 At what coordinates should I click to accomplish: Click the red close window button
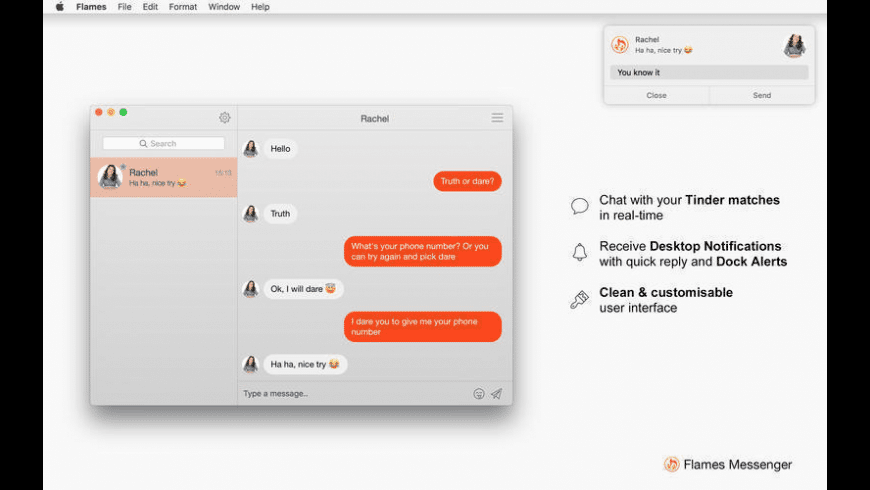coord(99,112)
